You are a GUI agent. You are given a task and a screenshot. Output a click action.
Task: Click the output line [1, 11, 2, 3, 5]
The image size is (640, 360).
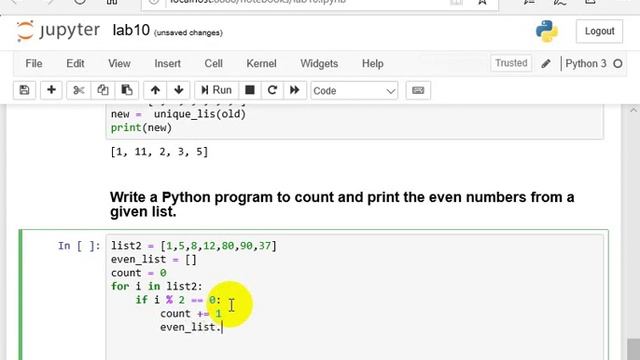pyautogui.click(x=159, y=152)
